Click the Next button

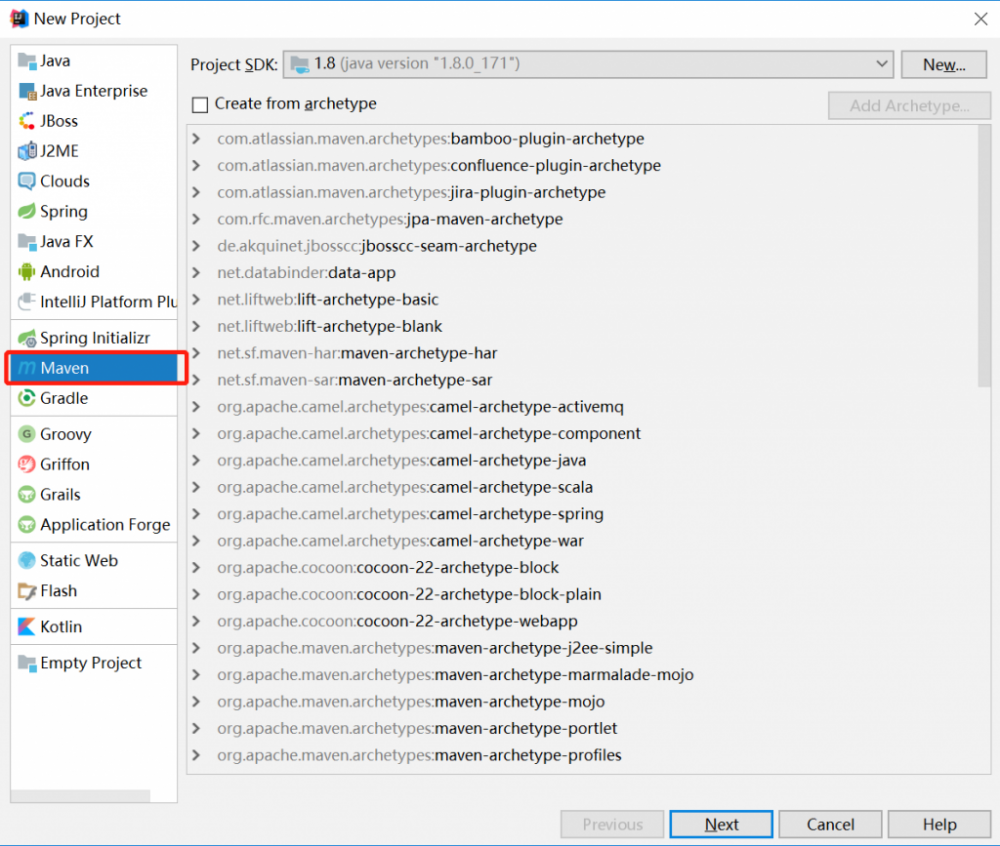coord(721,824)
